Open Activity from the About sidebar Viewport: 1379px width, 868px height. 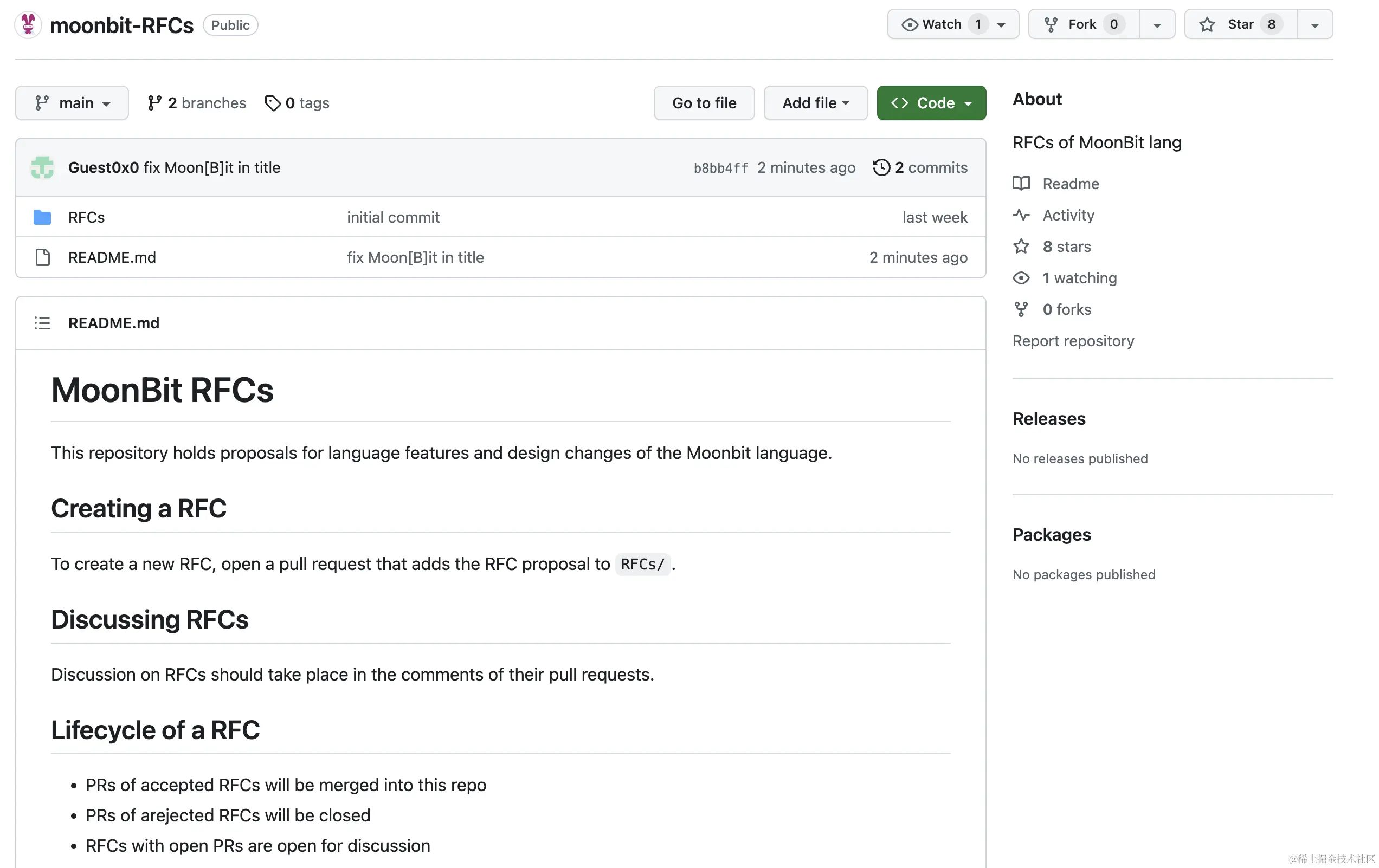click(1067, 215)
